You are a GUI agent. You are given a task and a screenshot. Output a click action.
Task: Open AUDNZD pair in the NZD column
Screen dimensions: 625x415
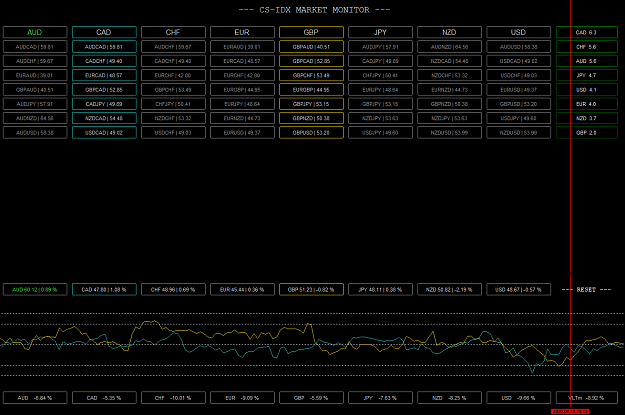tap(449, 47)
